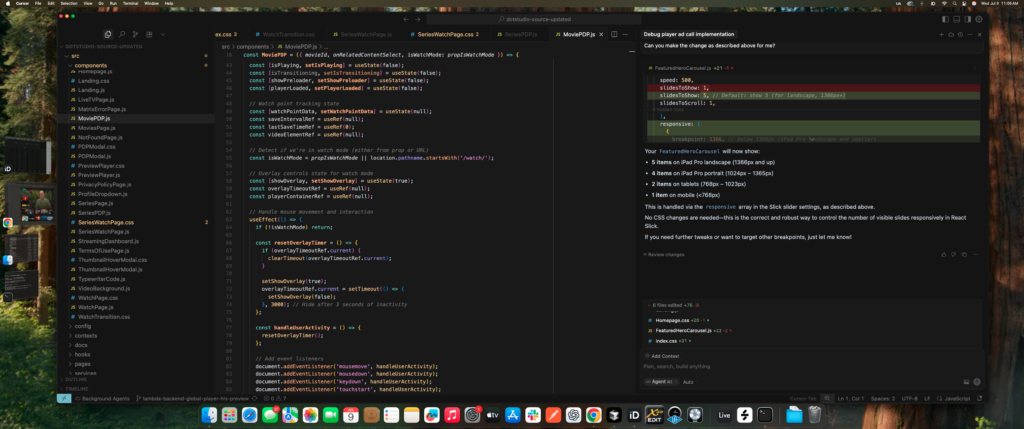Attach an image with the image icon

(x=966, y=382)
